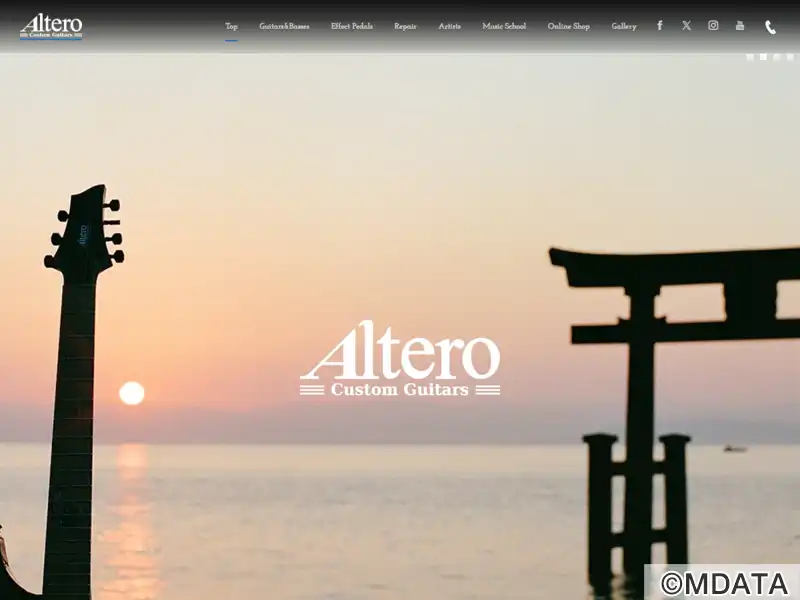This screenshot has height=600, width=800.
Task: Open the Guitars&Basses menu
Action: [284, 26]
